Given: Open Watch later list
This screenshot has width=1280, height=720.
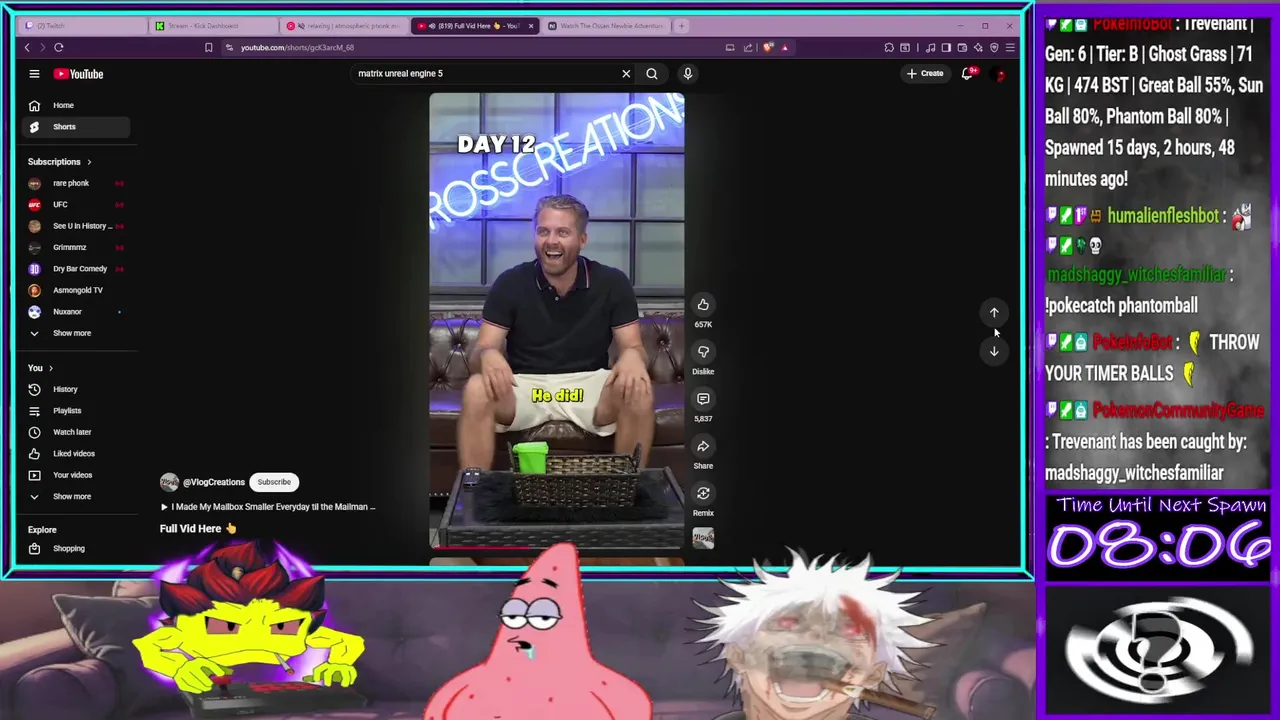Looking at the screenshot, I should (76, 432).
